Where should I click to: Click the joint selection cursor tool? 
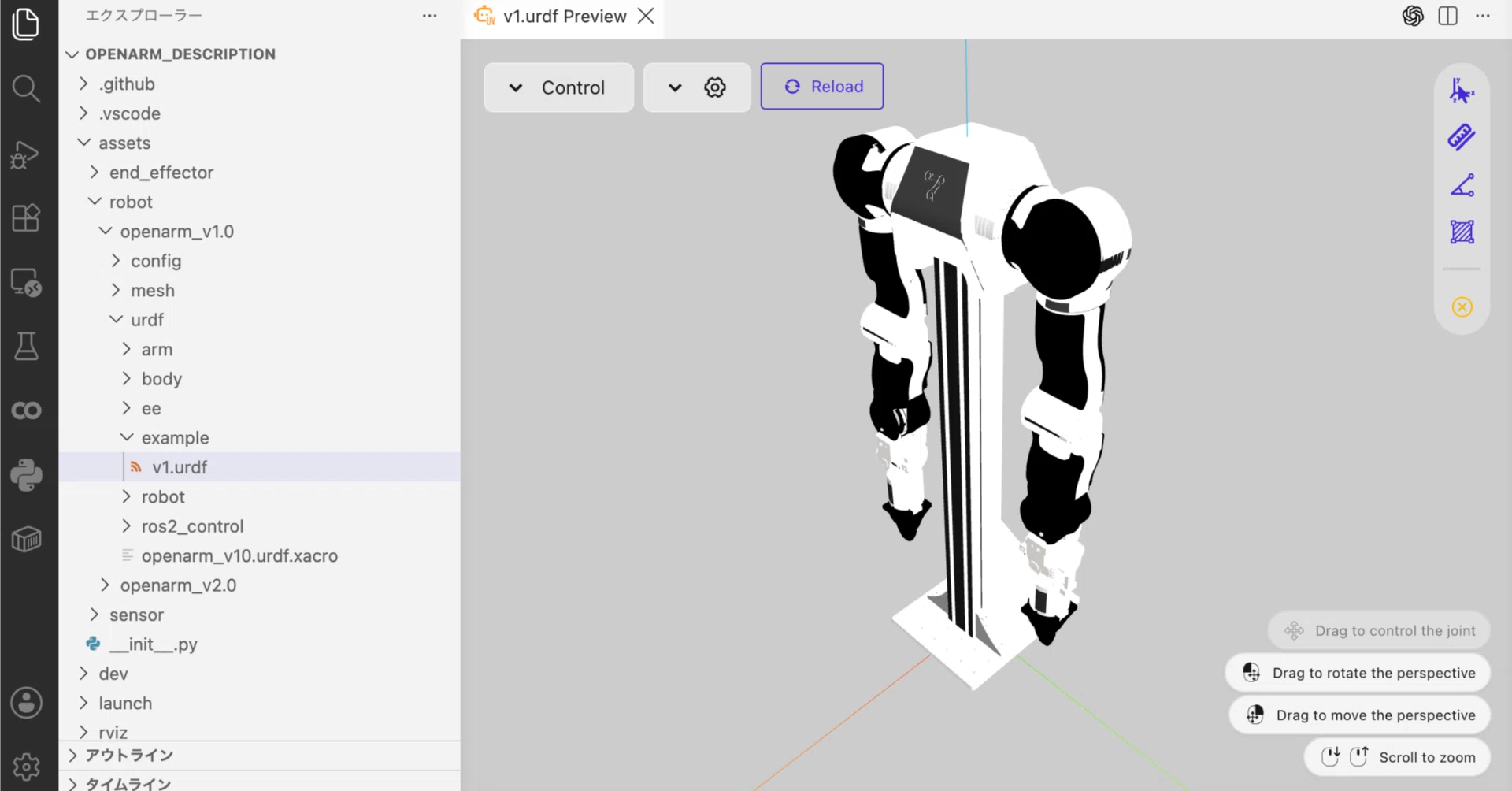pos(1462,91)
